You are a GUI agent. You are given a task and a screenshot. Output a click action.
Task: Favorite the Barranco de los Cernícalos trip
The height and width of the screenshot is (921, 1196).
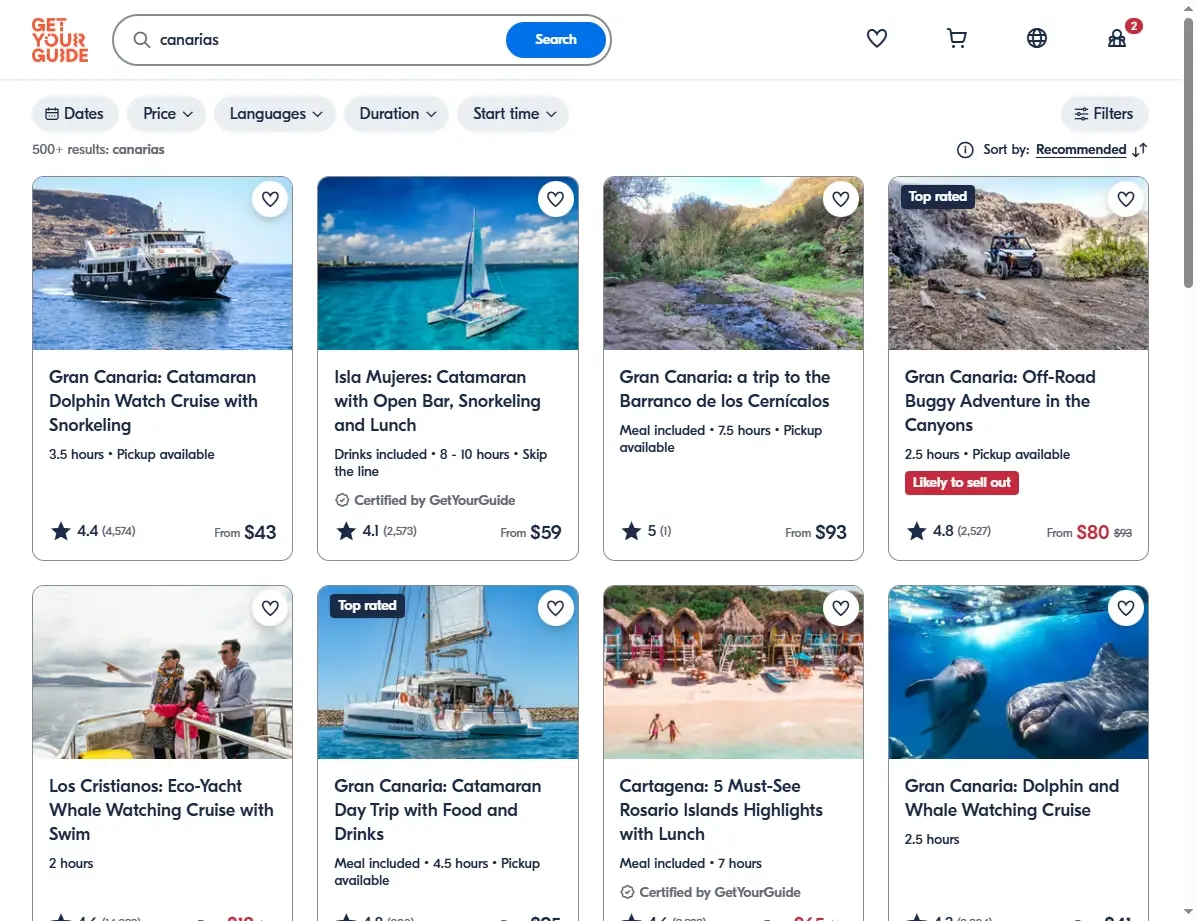841,199
